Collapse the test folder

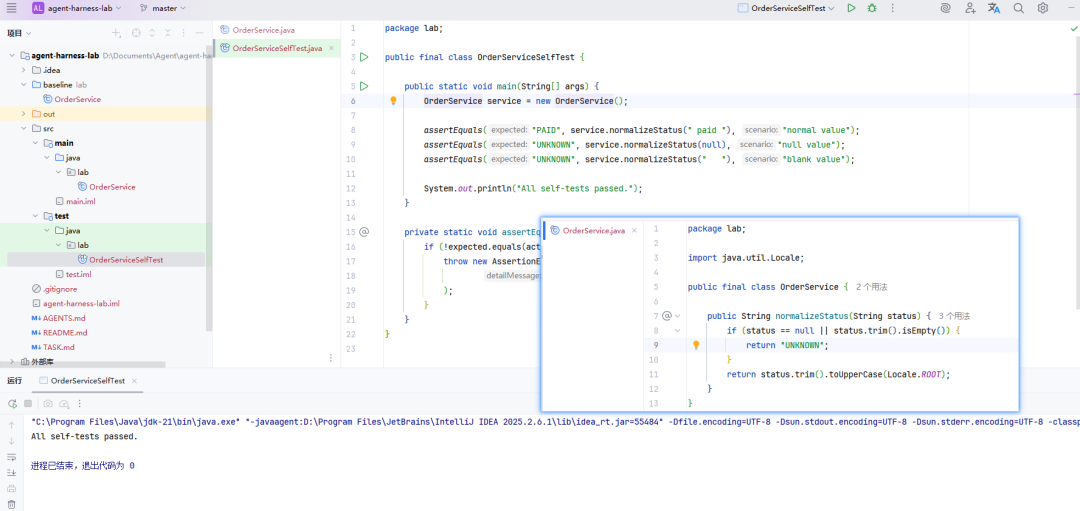click(34, 216)
